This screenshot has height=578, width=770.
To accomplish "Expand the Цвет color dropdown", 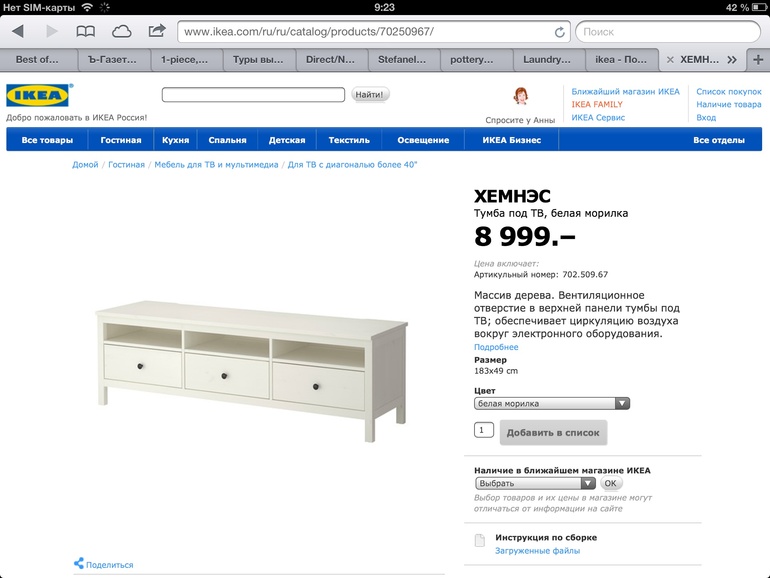I will (551, 403).
